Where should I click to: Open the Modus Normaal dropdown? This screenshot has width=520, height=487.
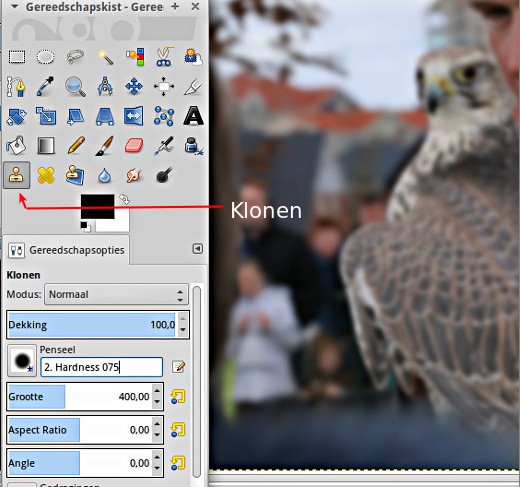click(x=116, y=295)
